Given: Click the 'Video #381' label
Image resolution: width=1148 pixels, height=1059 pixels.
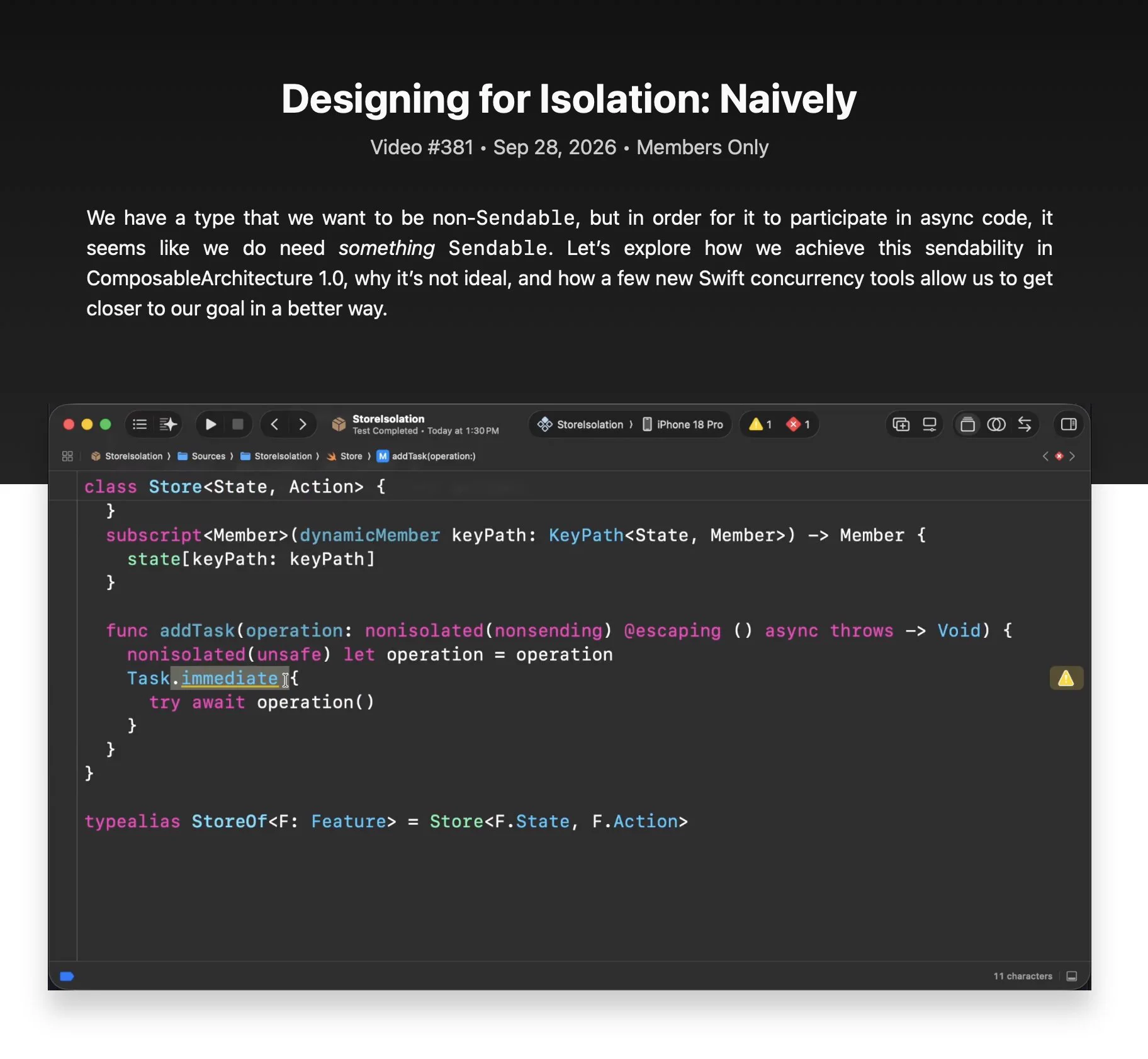Looking at the screenshot, I should pos(422,147).
